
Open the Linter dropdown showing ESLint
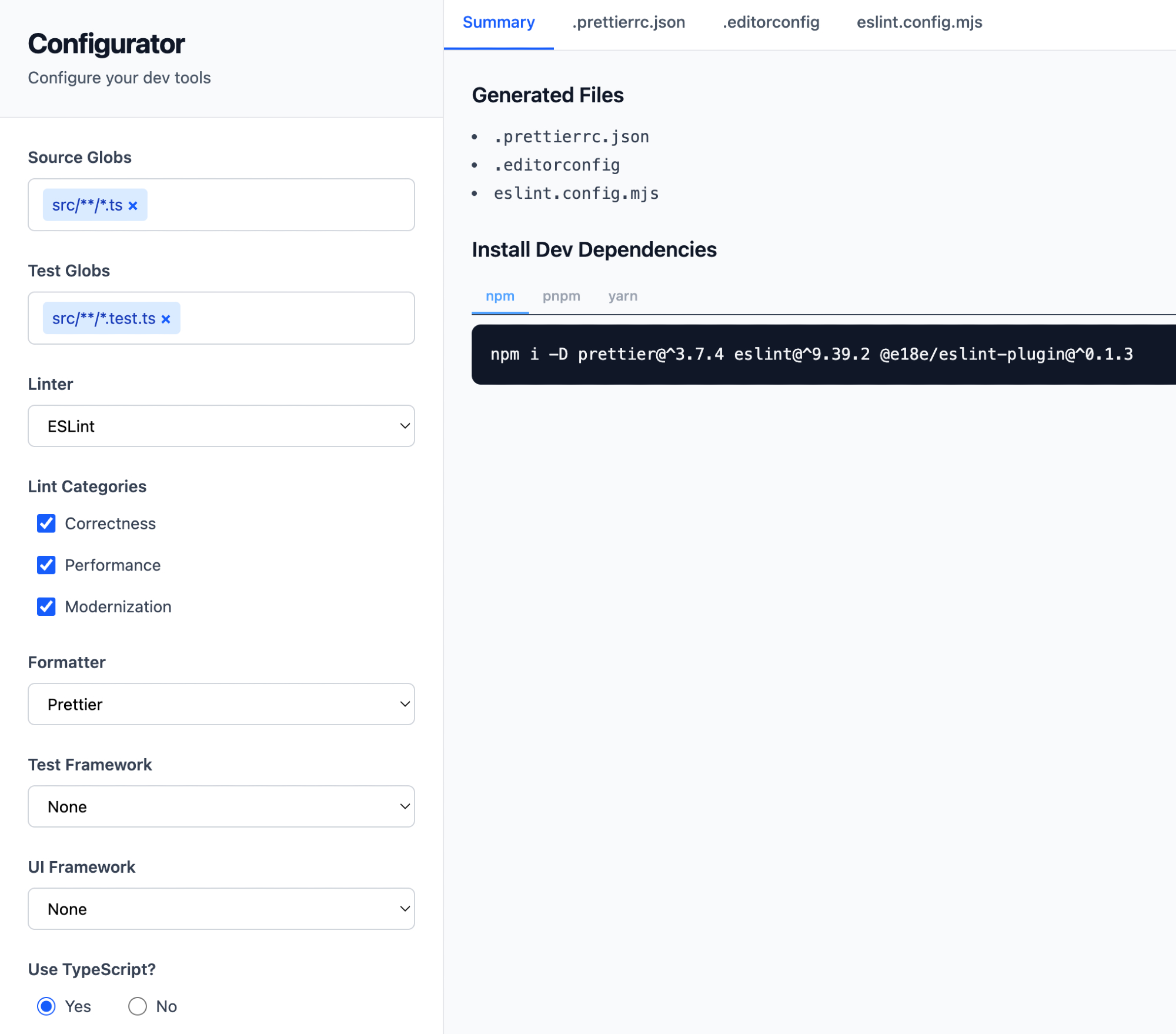click(221, 426)
